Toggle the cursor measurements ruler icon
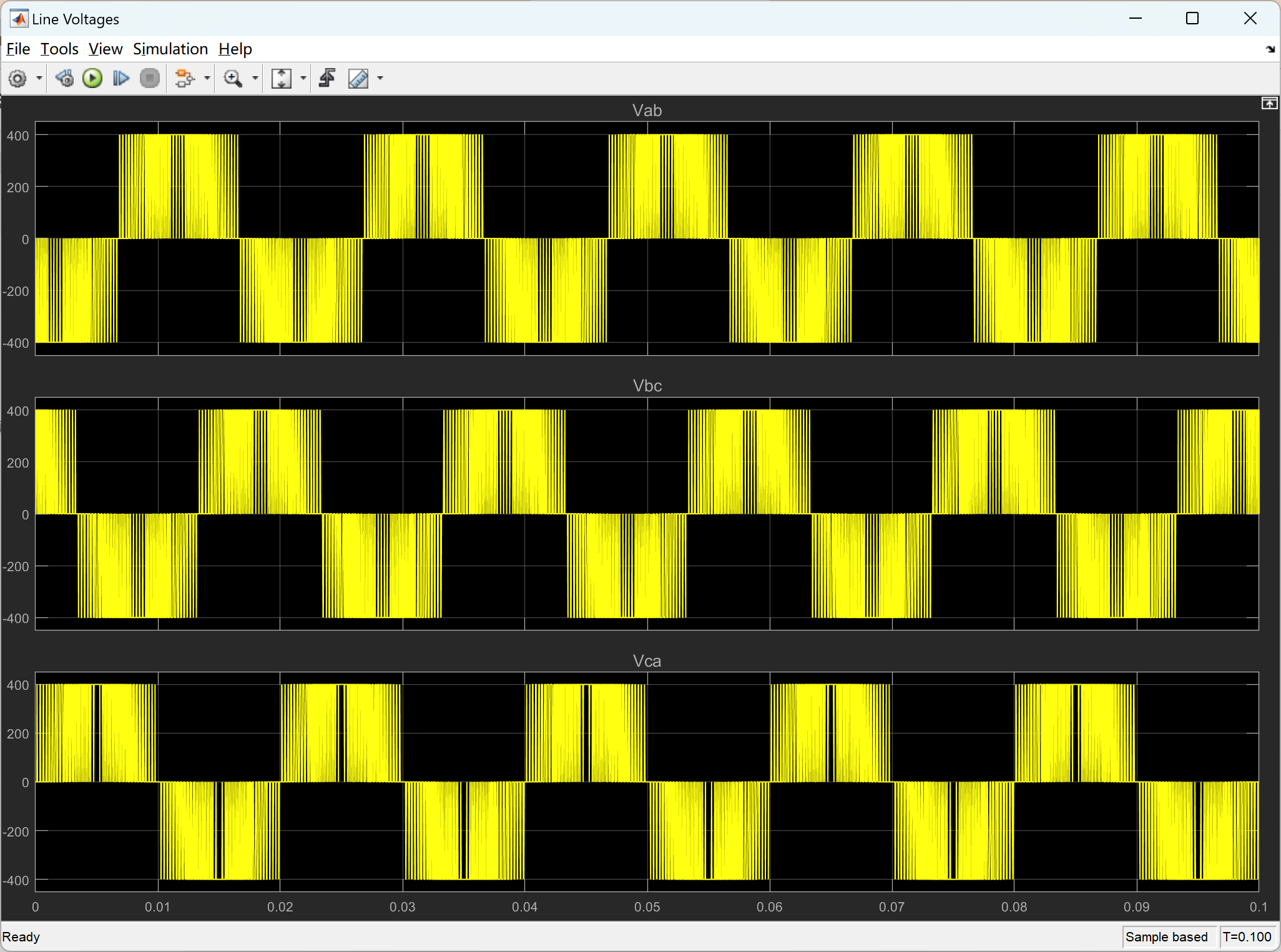 (x=358, y=79)
